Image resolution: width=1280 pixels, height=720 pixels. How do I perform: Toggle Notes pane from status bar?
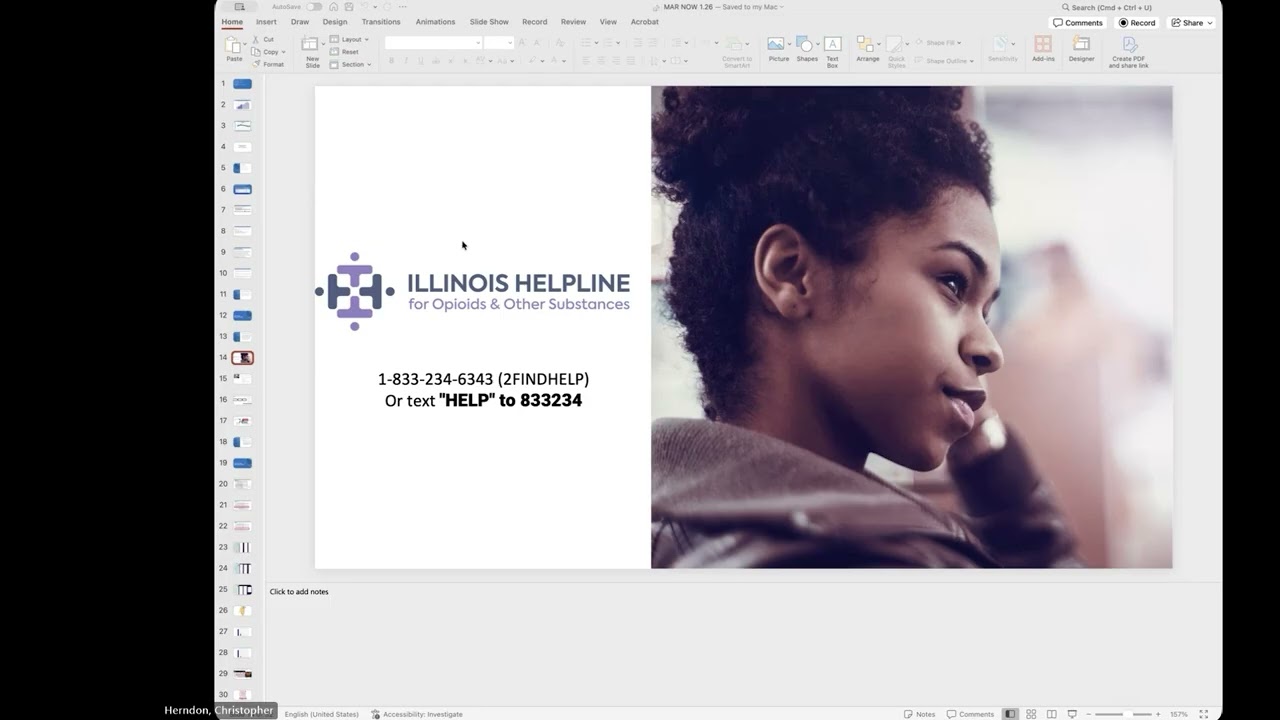920,714
